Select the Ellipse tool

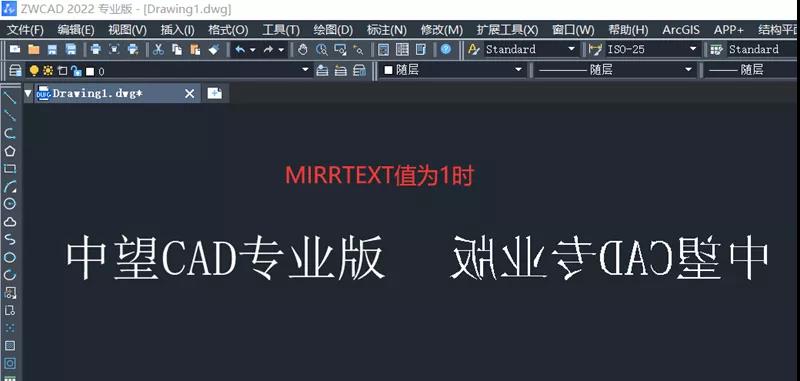(10, 258)
